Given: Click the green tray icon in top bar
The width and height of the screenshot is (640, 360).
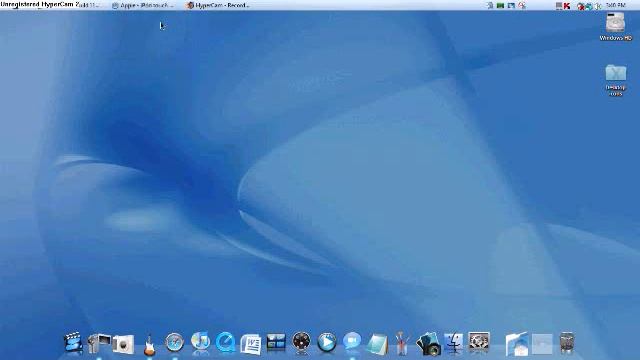Looking at the screenshot, I should pyautogui.click(x=500, y=5).
